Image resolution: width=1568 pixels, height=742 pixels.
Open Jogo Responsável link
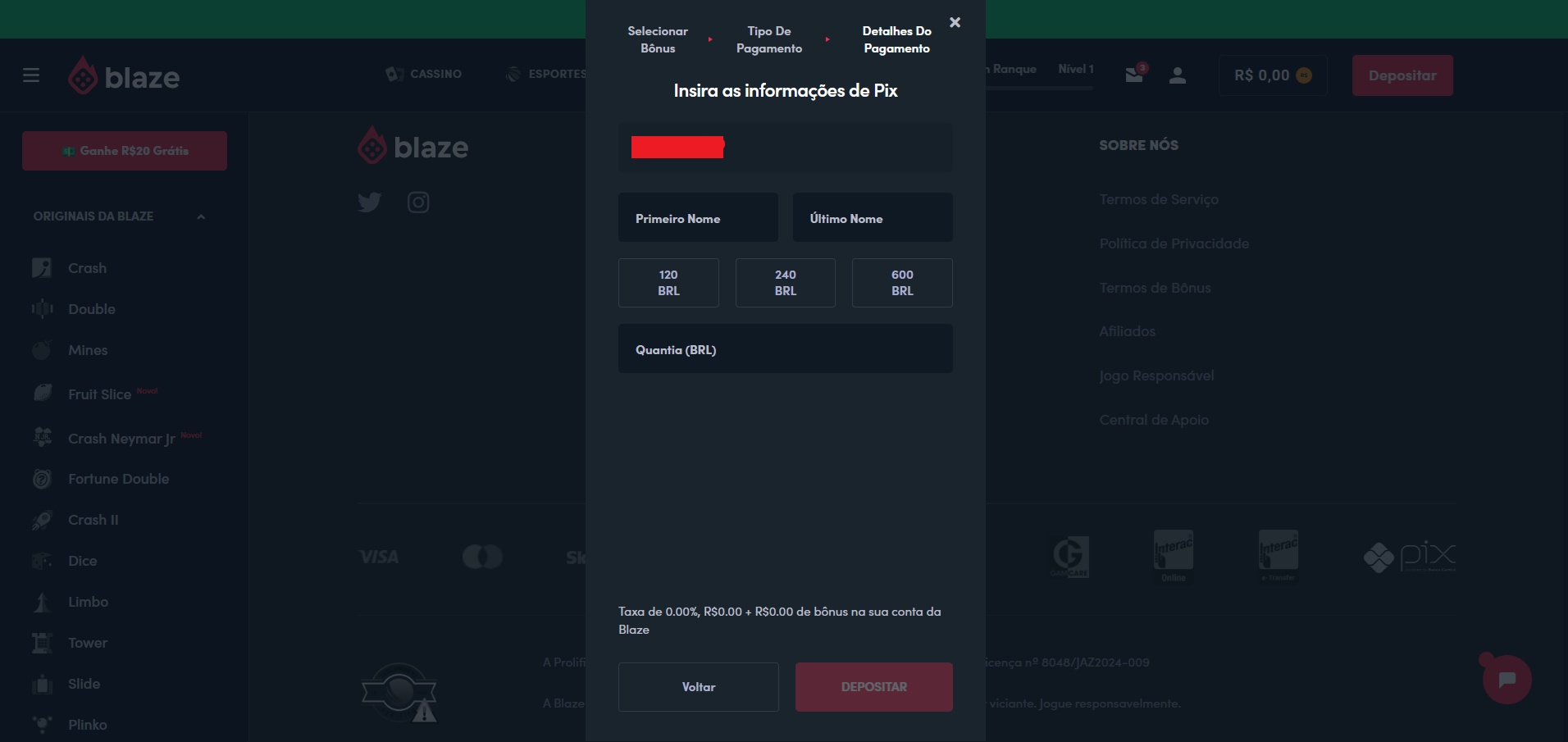[1156, 376]
